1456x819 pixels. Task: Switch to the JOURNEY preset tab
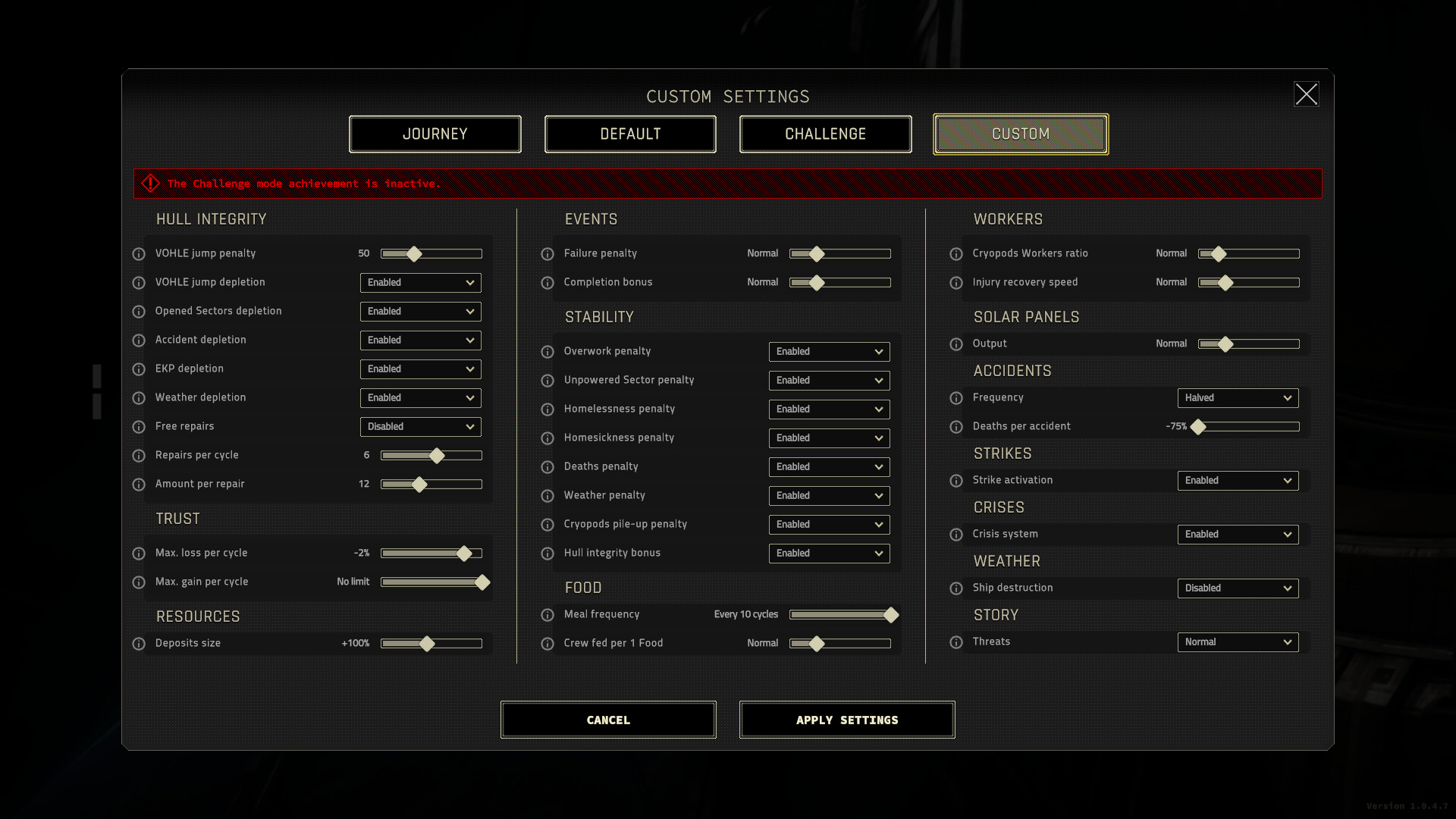435,133
